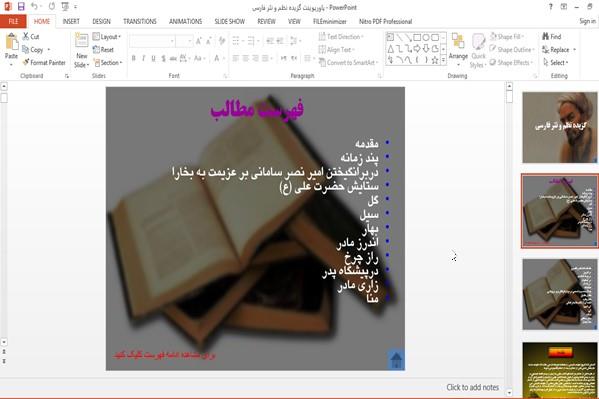Toggle Center paragraph alignment
Viewport: 599px width, 399px height.
(x=246, y=58)
